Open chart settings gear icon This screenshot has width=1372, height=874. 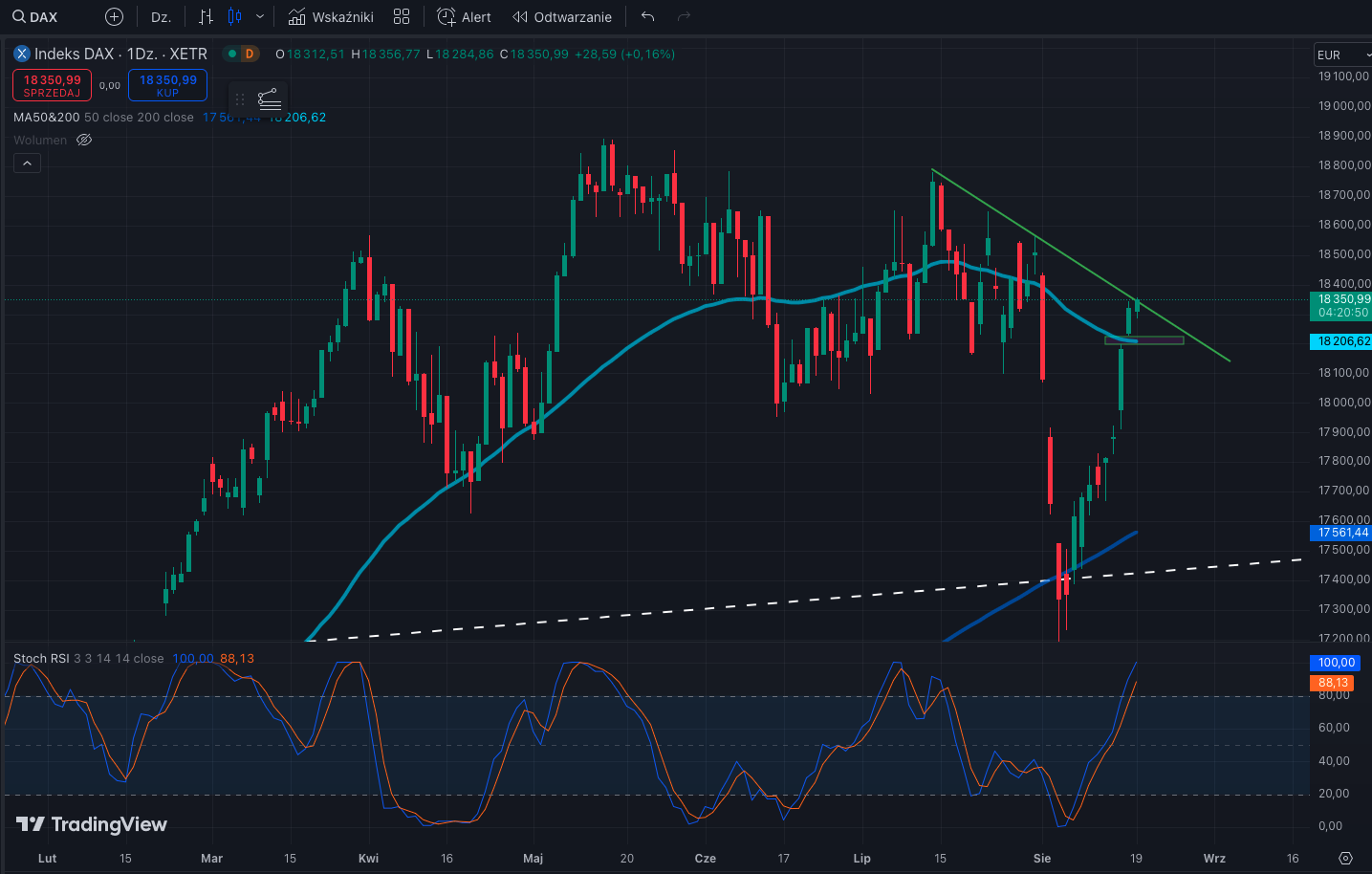[1345, 858]
